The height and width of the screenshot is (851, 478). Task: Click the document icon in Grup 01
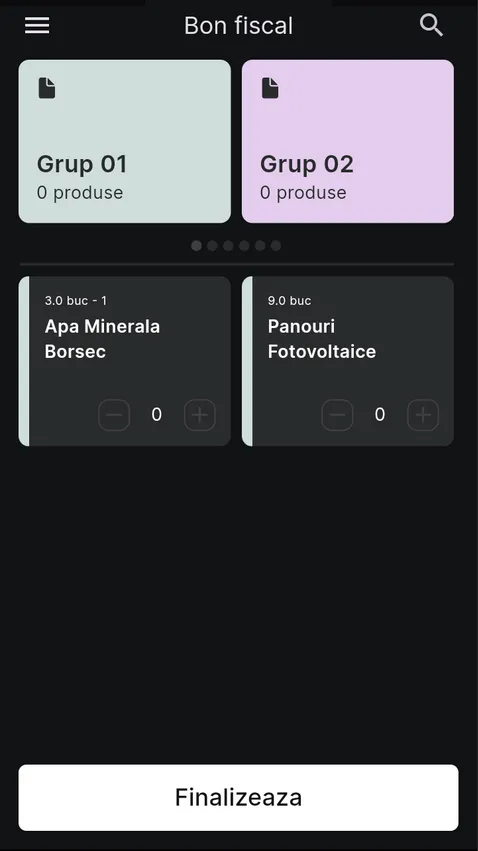coord(47,88)
